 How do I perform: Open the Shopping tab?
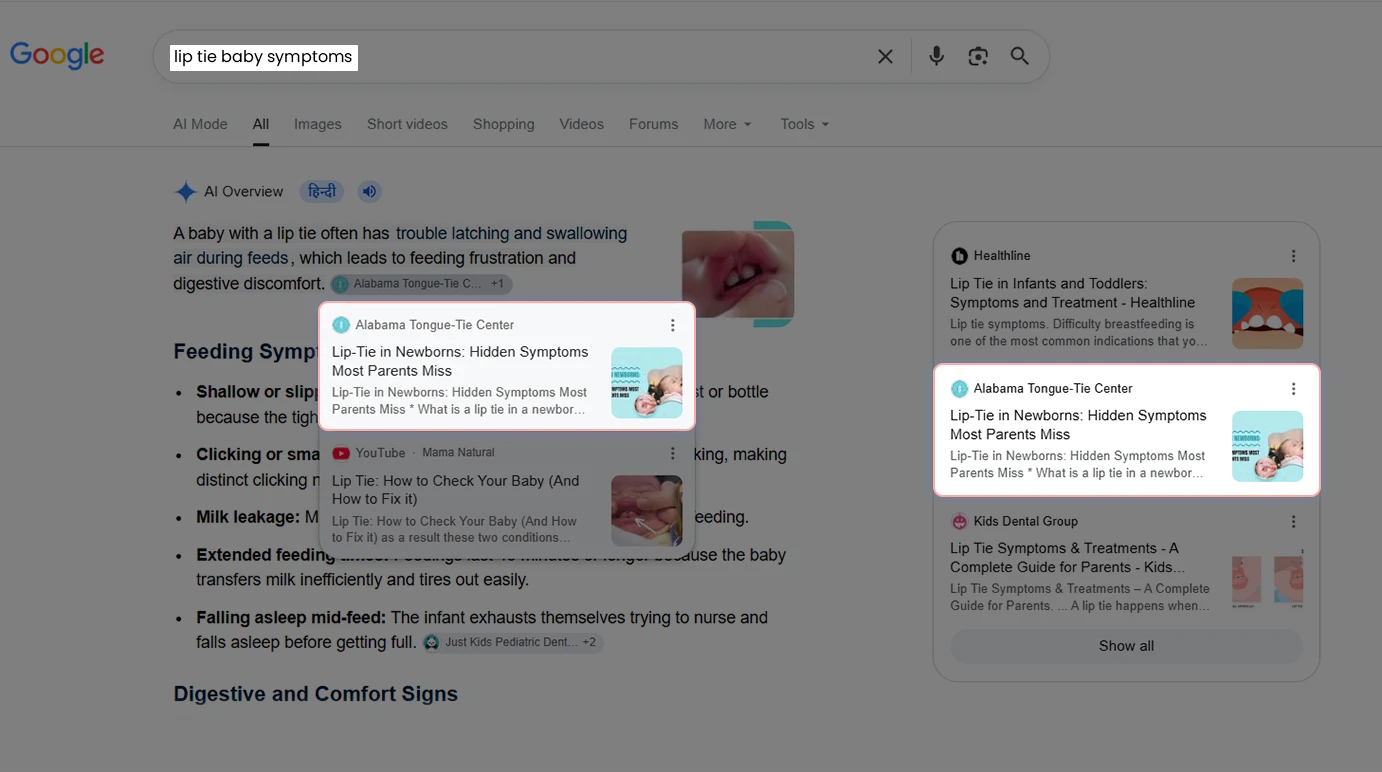(504, 124)
